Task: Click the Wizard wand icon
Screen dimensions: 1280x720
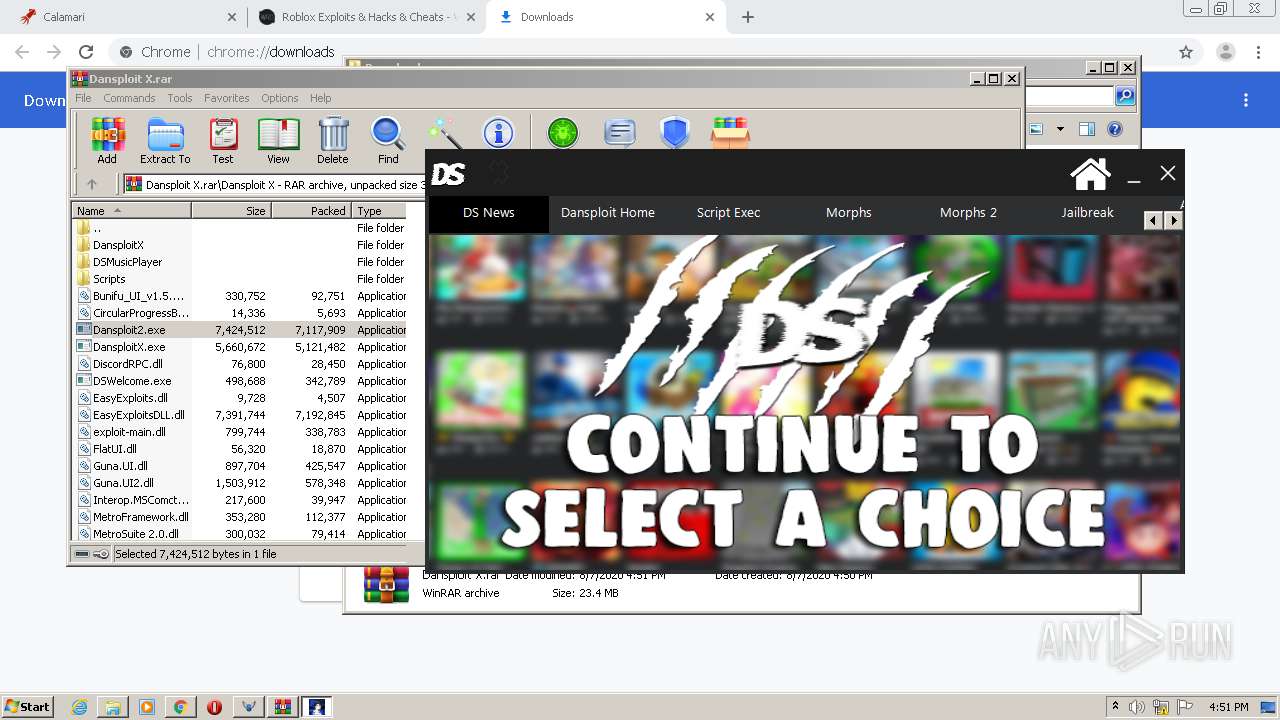Action: [x=443, y=133]
